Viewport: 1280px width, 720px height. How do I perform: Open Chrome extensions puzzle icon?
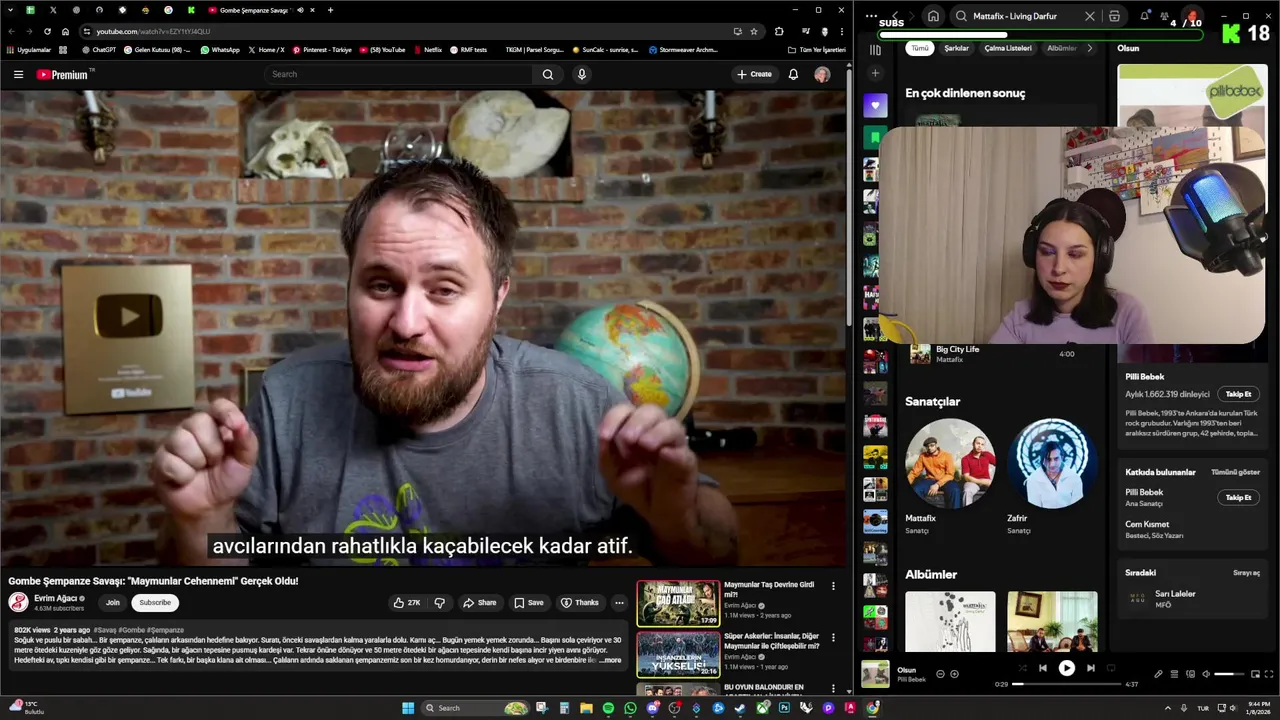(x=779, y=31)
